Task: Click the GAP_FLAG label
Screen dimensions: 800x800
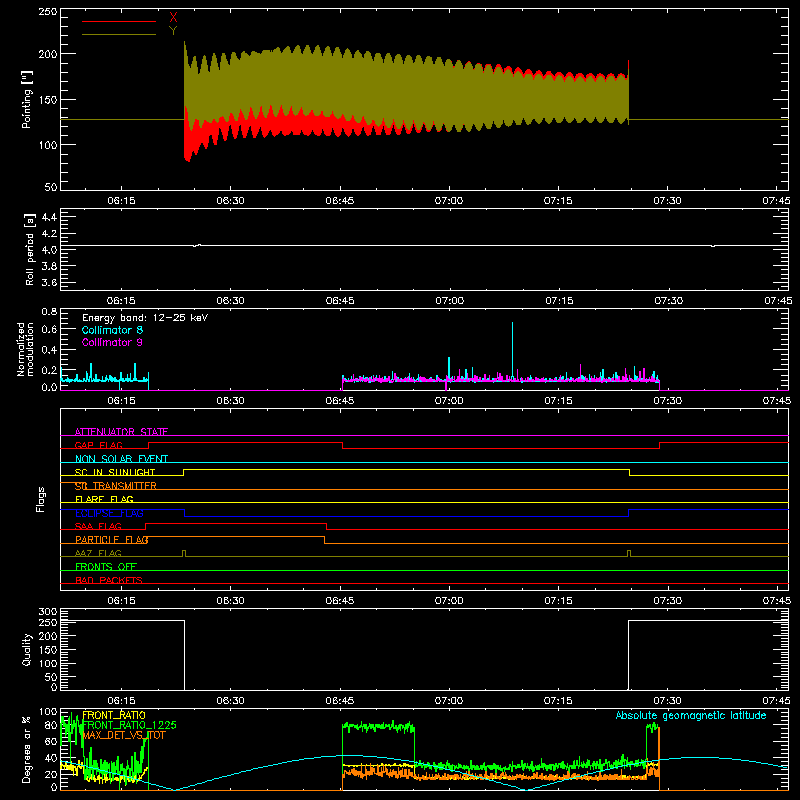Action: (98, 445)
